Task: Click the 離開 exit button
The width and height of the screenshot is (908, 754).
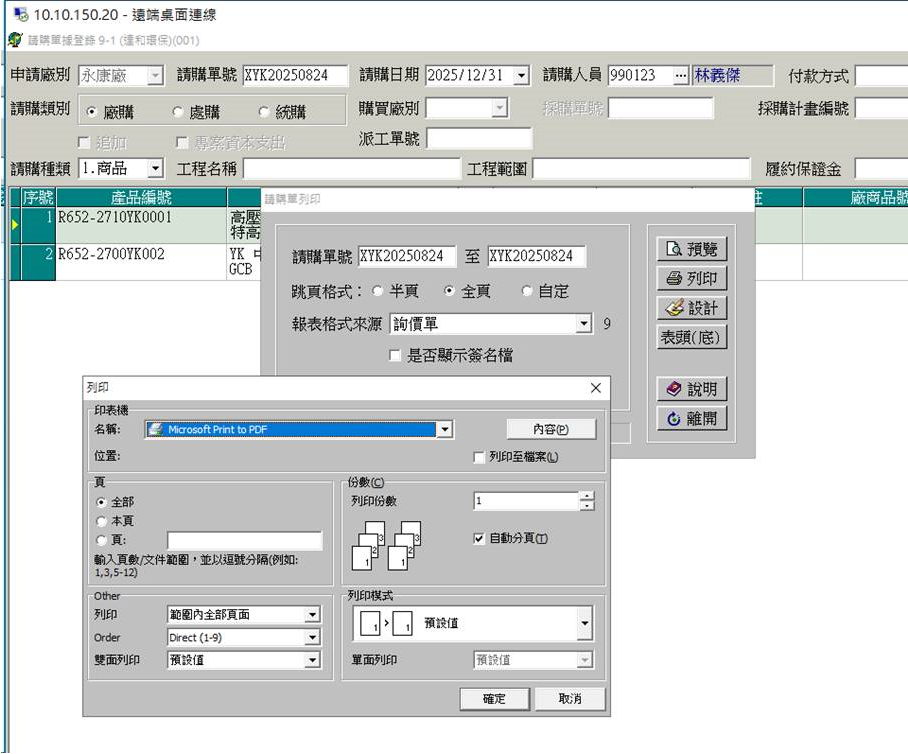Action: click(x=692, y=419)
